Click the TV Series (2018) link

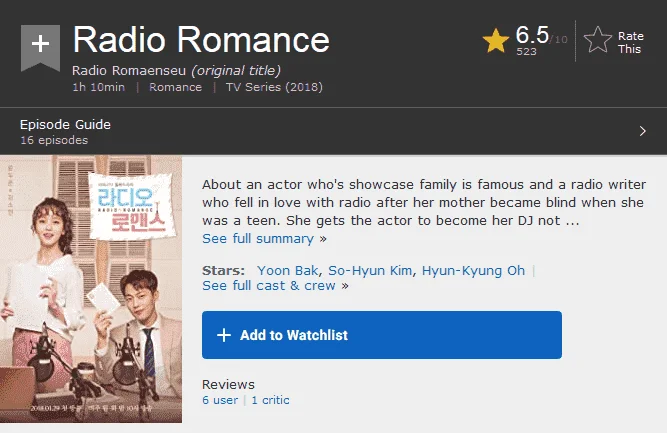point(274,87)
